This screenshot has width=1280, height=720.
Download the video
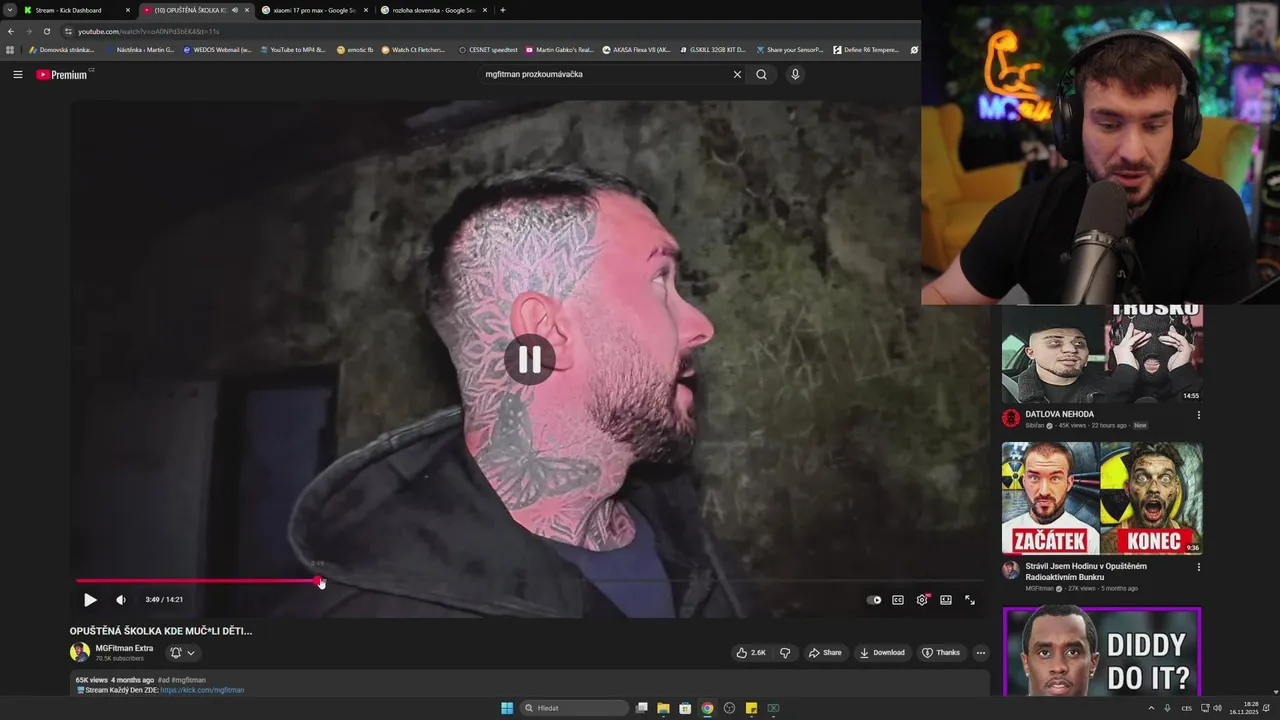(882, 652)
